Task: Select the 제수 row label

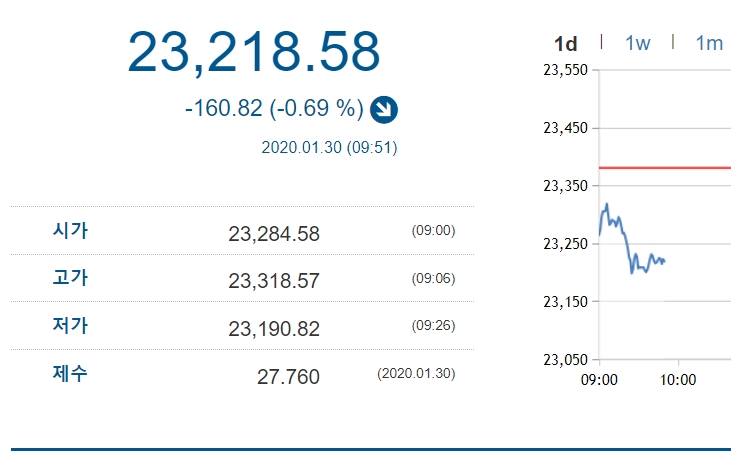Action: [70, 374]
